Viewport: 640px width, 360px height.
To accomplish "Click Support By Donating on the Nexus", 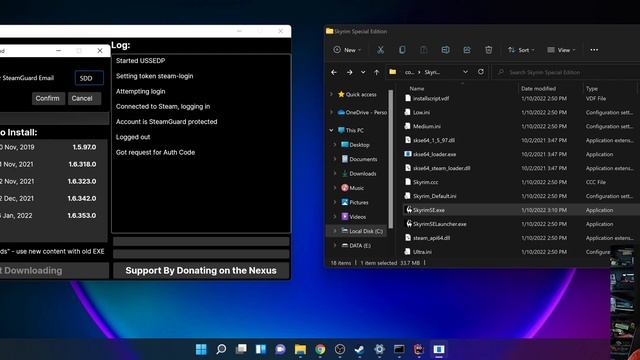I will pos(201,271).
